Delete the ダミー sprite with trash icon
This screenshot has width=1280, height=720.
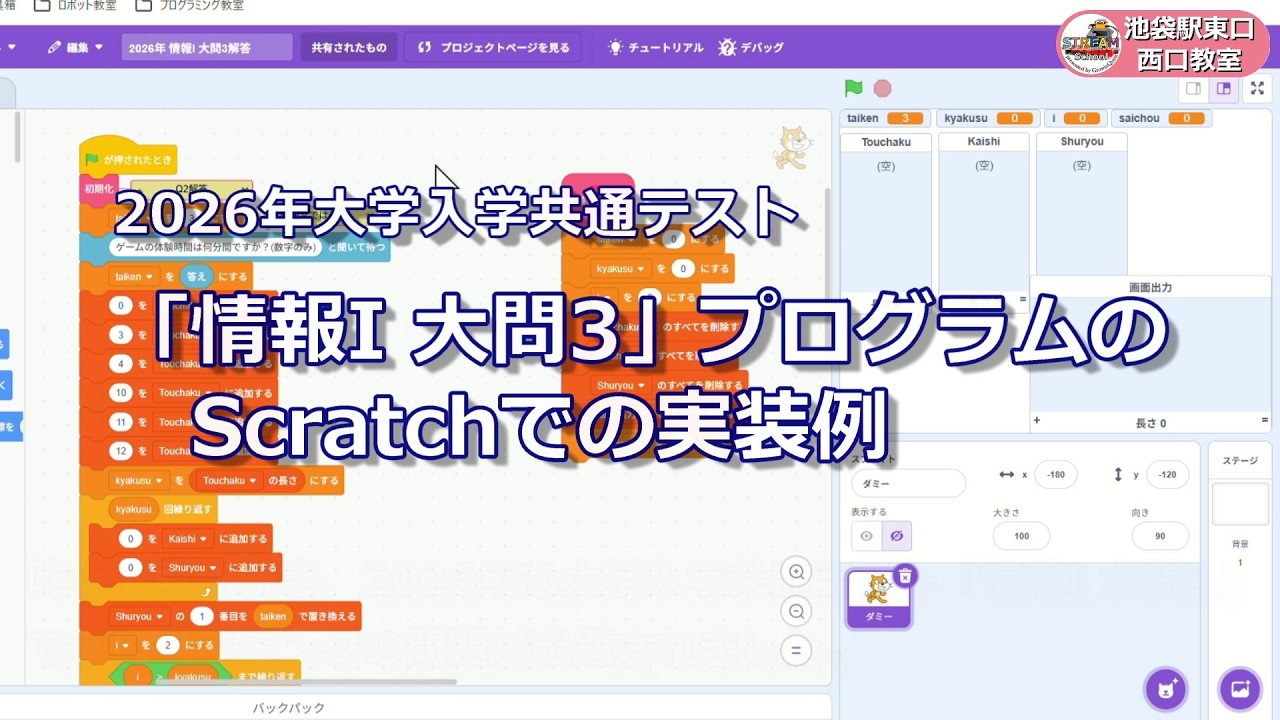tap(904, 575)
